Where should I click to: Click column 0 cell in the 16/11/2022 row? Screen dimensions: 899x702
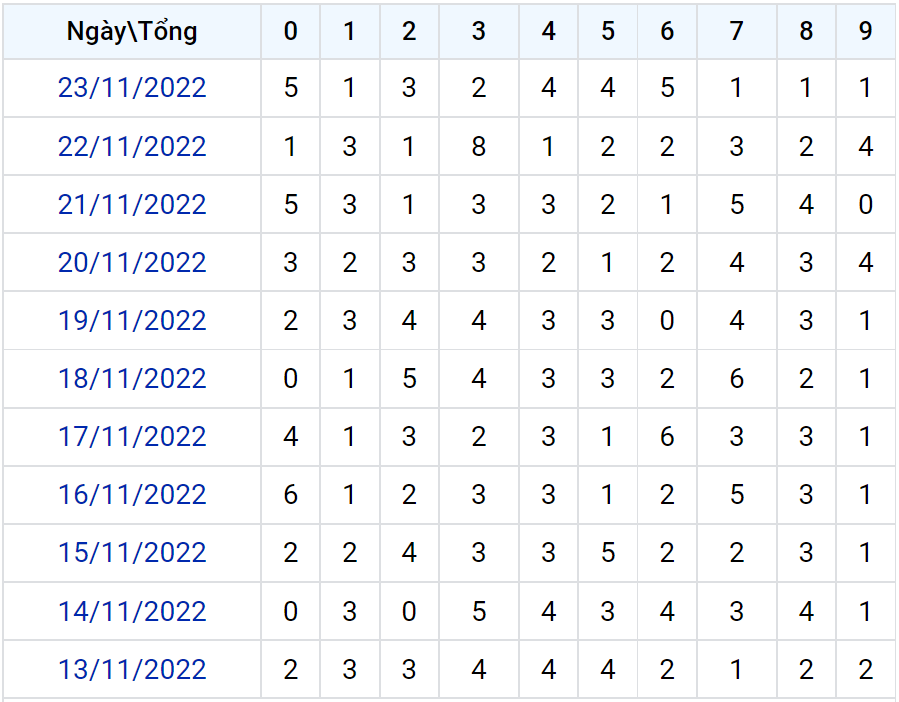click(291, 495)
